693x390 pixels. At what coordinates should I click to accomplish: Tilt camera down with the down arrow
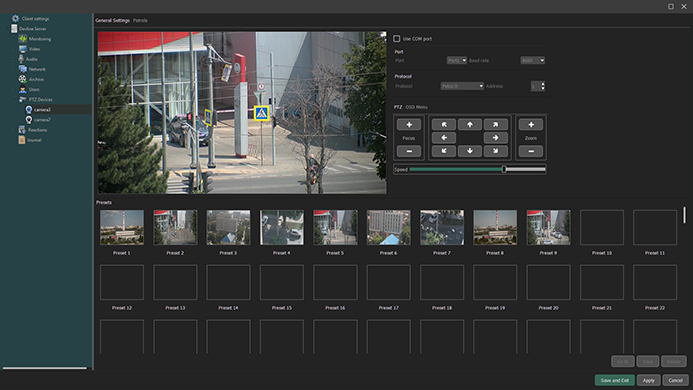click(x=469, y=151)
